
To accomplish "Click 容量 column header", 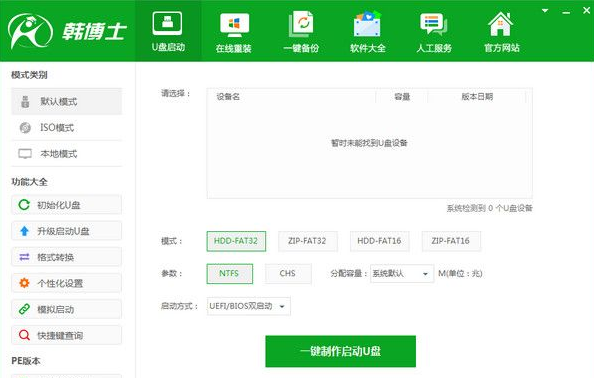I will click(402, 97).
